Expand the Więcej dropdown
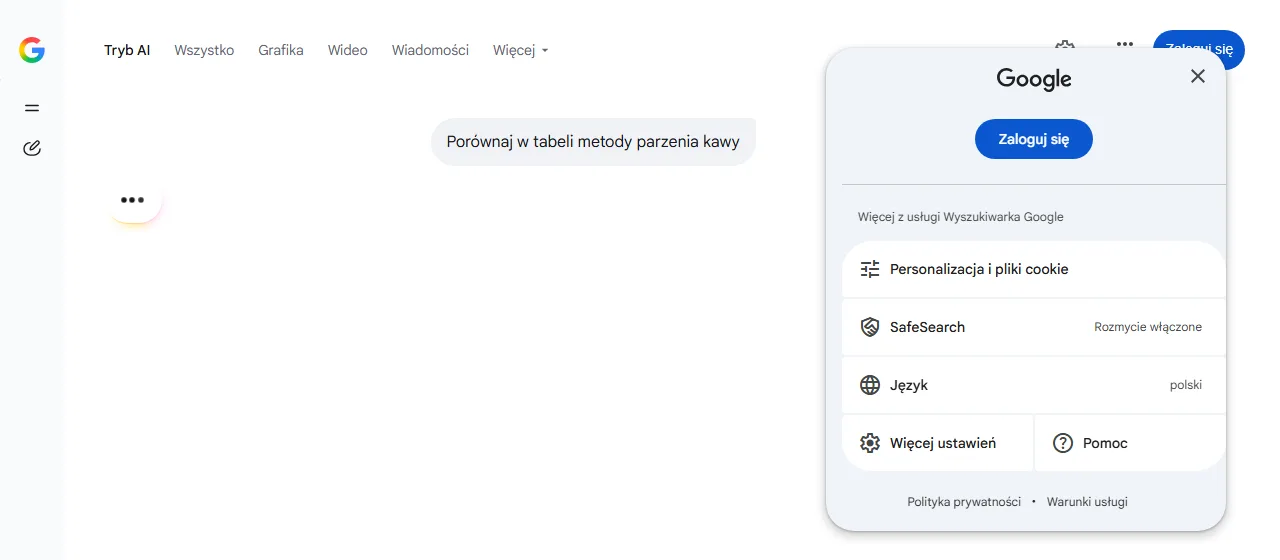Screen dimensions: 1280x560 tap(521, 50)
